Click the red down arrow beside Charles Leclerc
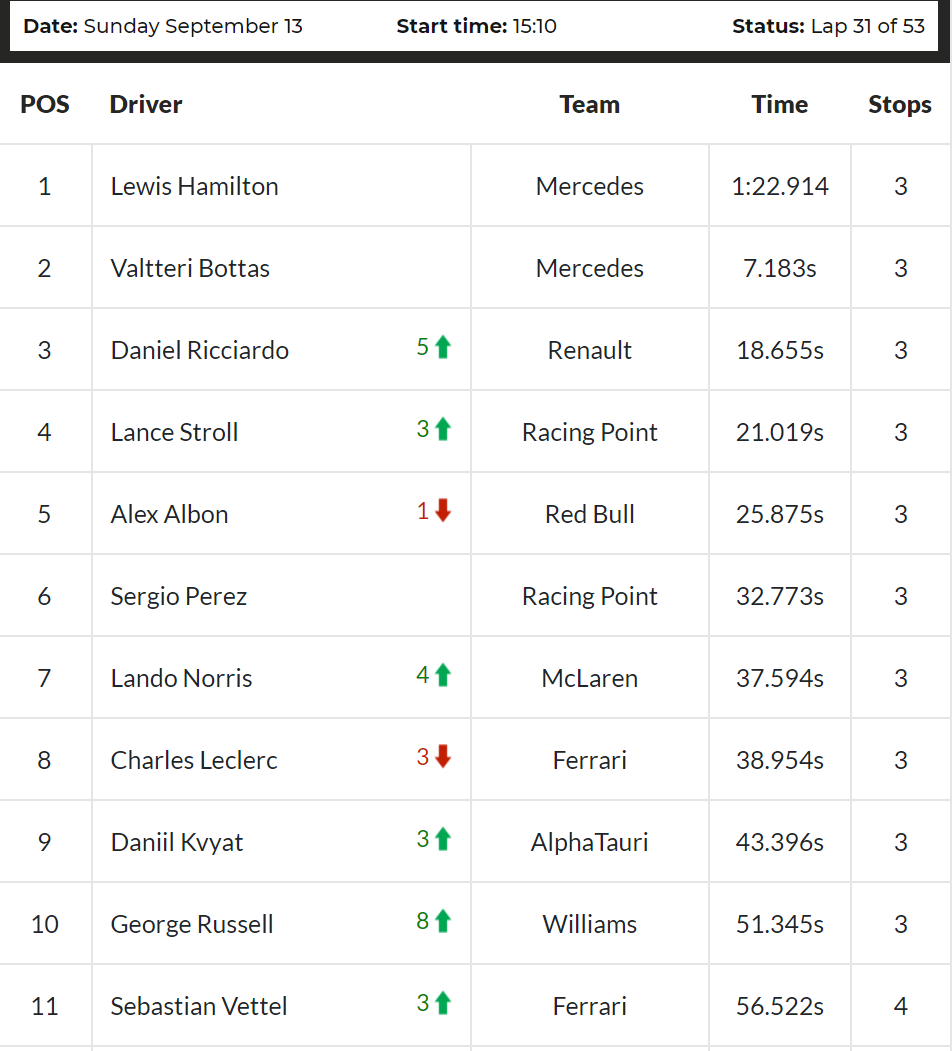 [x=442, y=757]
